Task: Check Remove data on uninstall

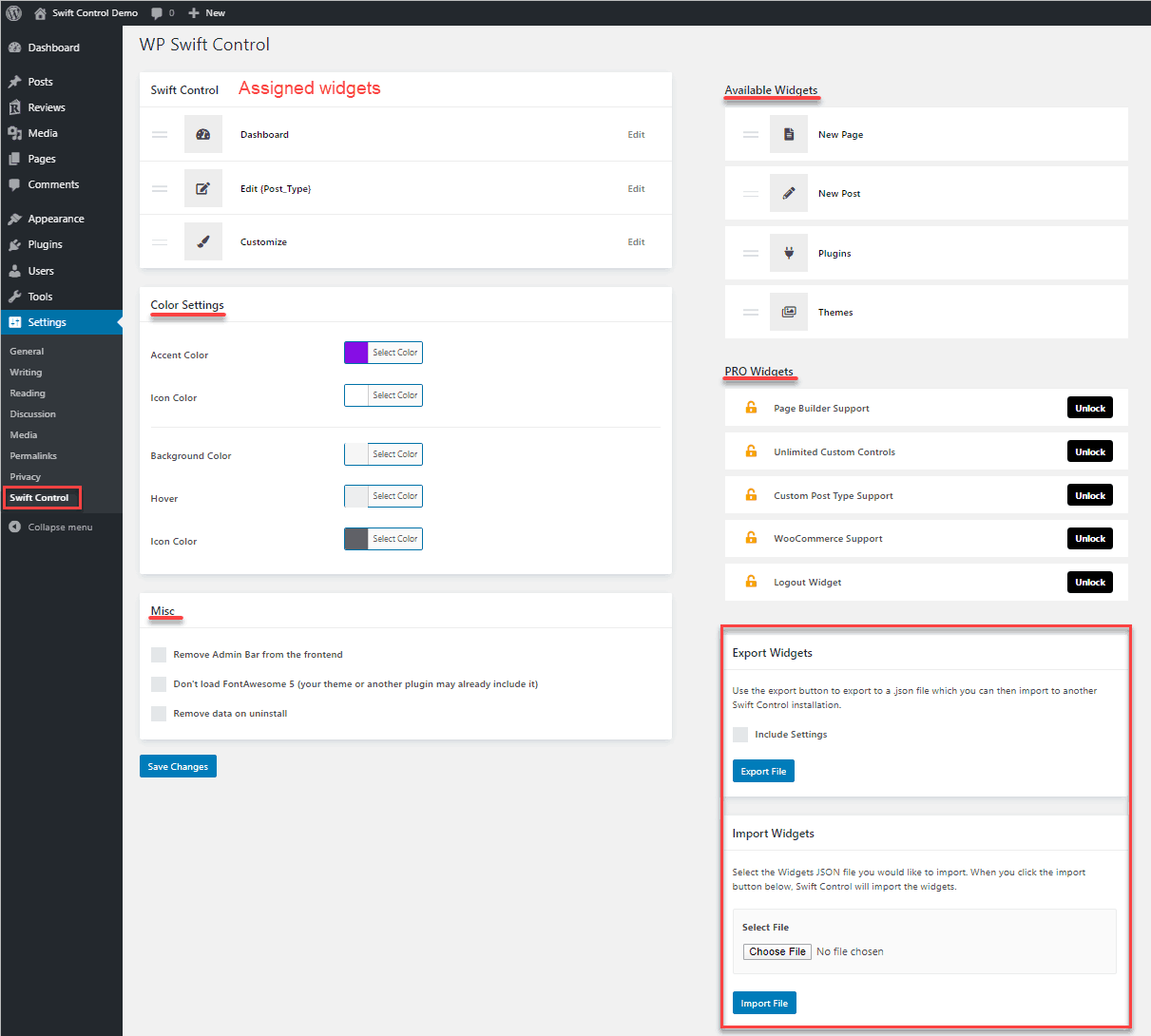Action: [159, 714]
